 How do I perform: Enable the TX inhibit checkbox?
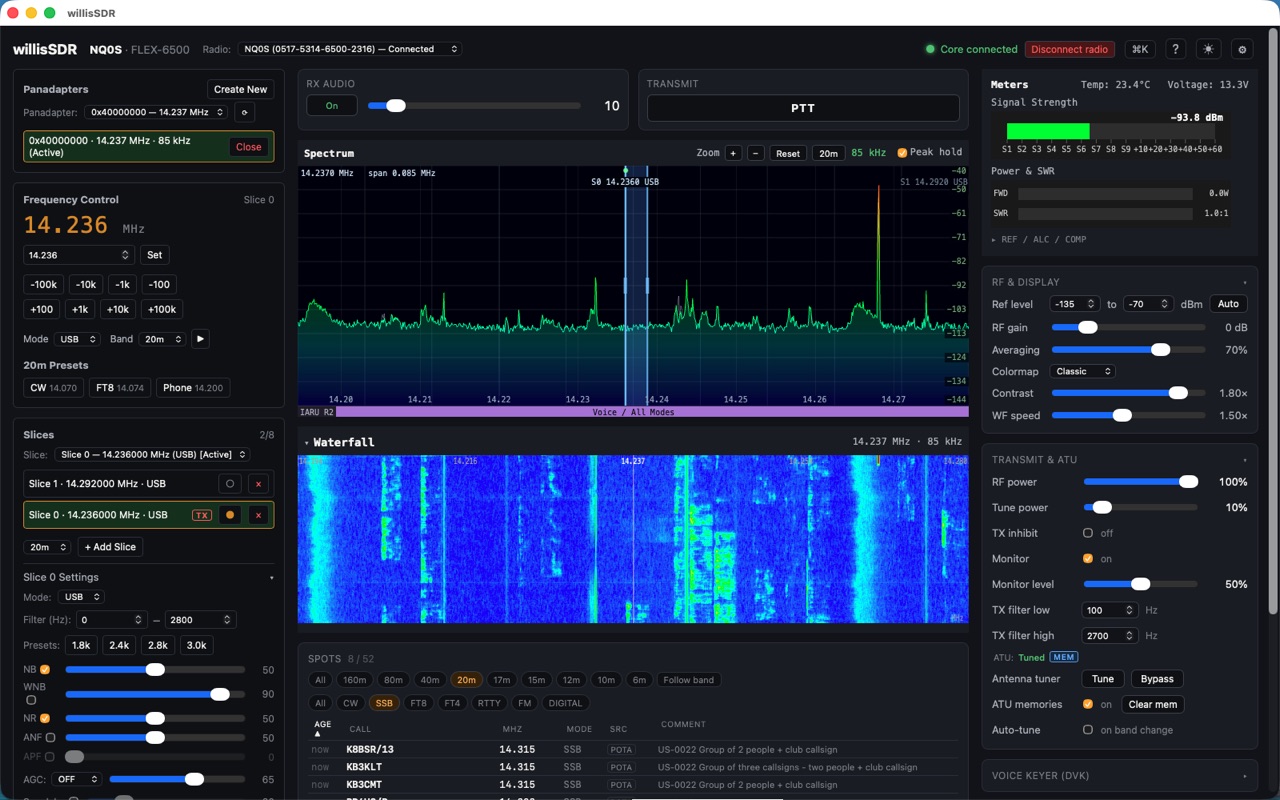tap(1088, 533)
